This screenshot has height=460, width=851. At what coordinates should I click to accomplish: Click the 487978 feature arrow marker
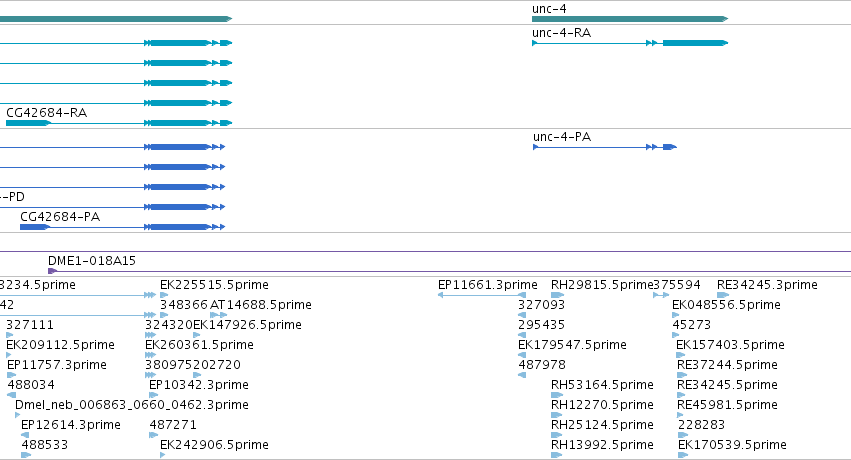[522, 375]
